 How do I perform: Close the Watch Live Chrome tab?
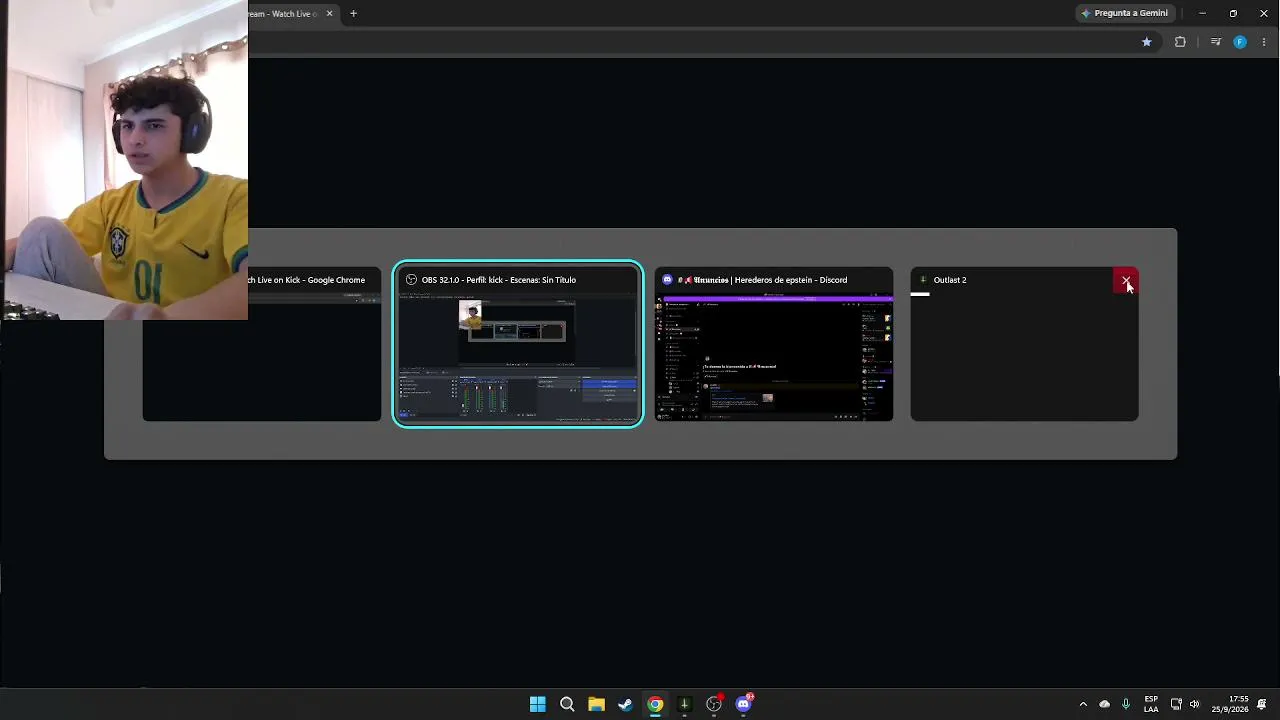pyautogui.click(x=329, y=14)
